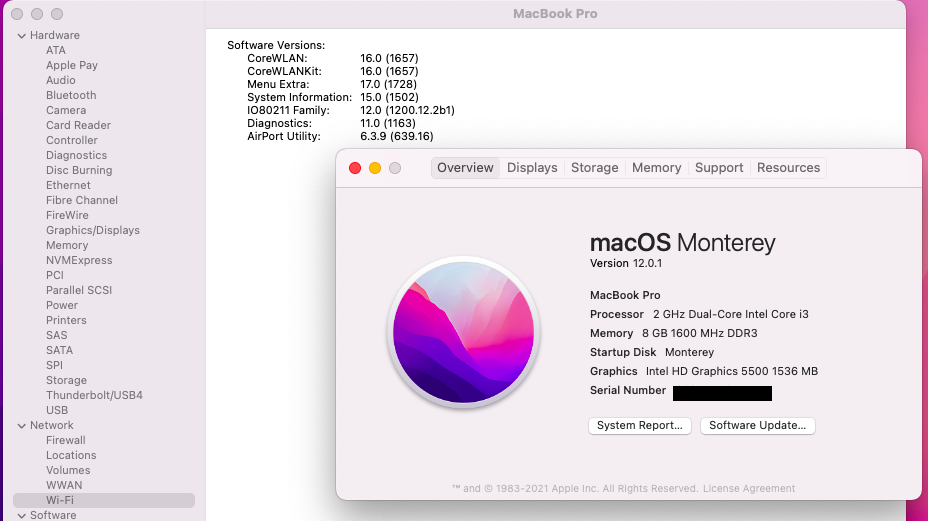Click the MacBook Pro window title
This screenshot has width=928, height=521.
[x=555, y=14]
